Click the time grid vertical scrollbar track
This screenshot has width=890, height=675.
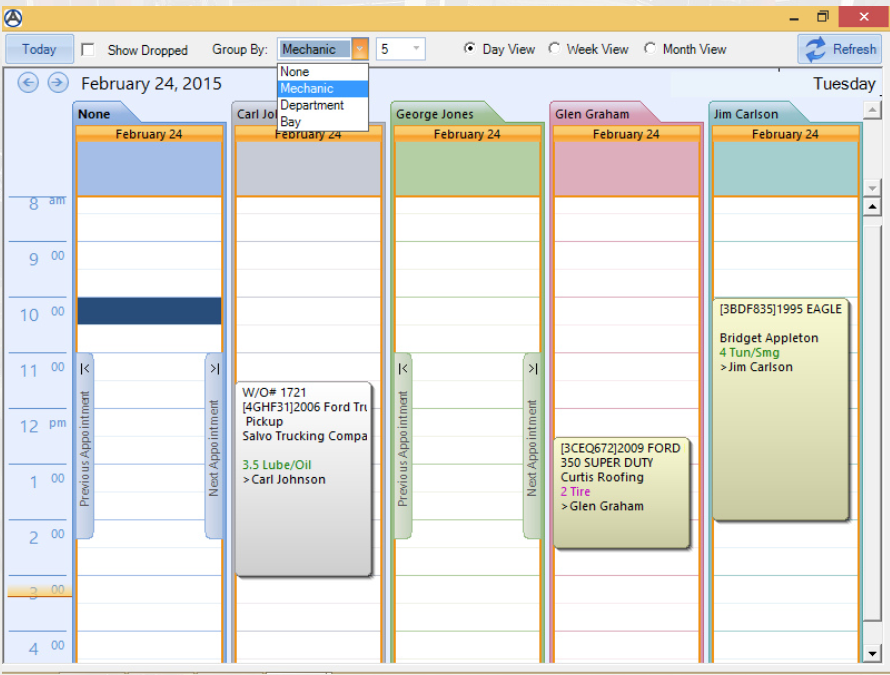click(872, 430)
